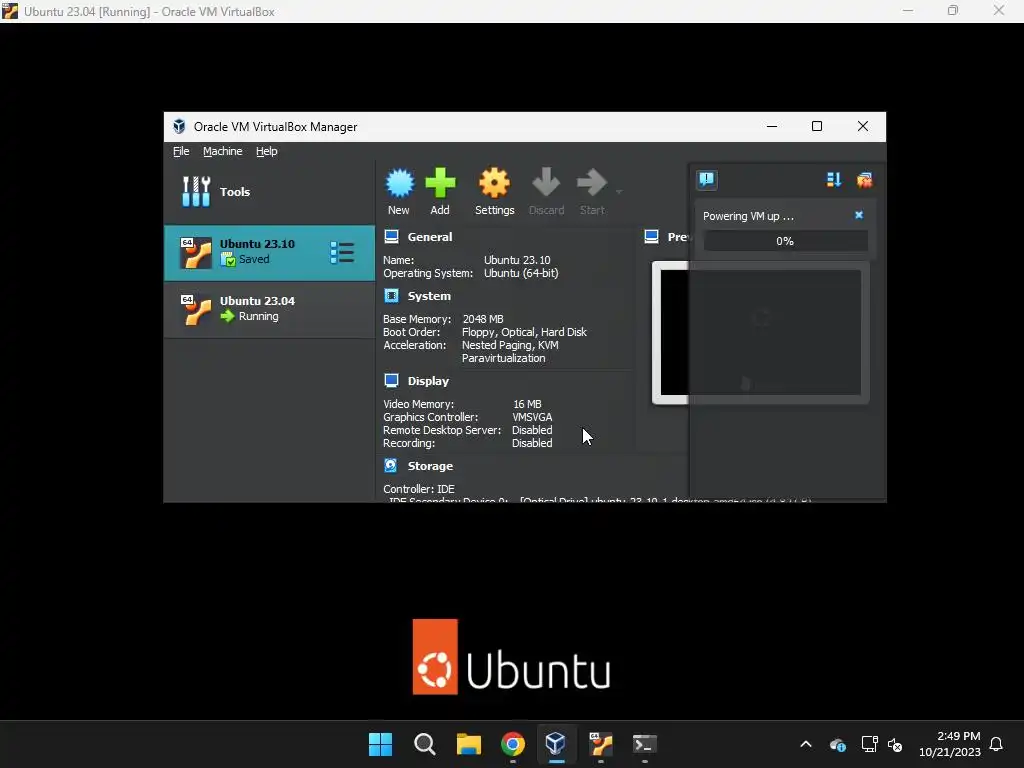
Task: Open the Tools section in sidebar
Action: click(269, 192)
